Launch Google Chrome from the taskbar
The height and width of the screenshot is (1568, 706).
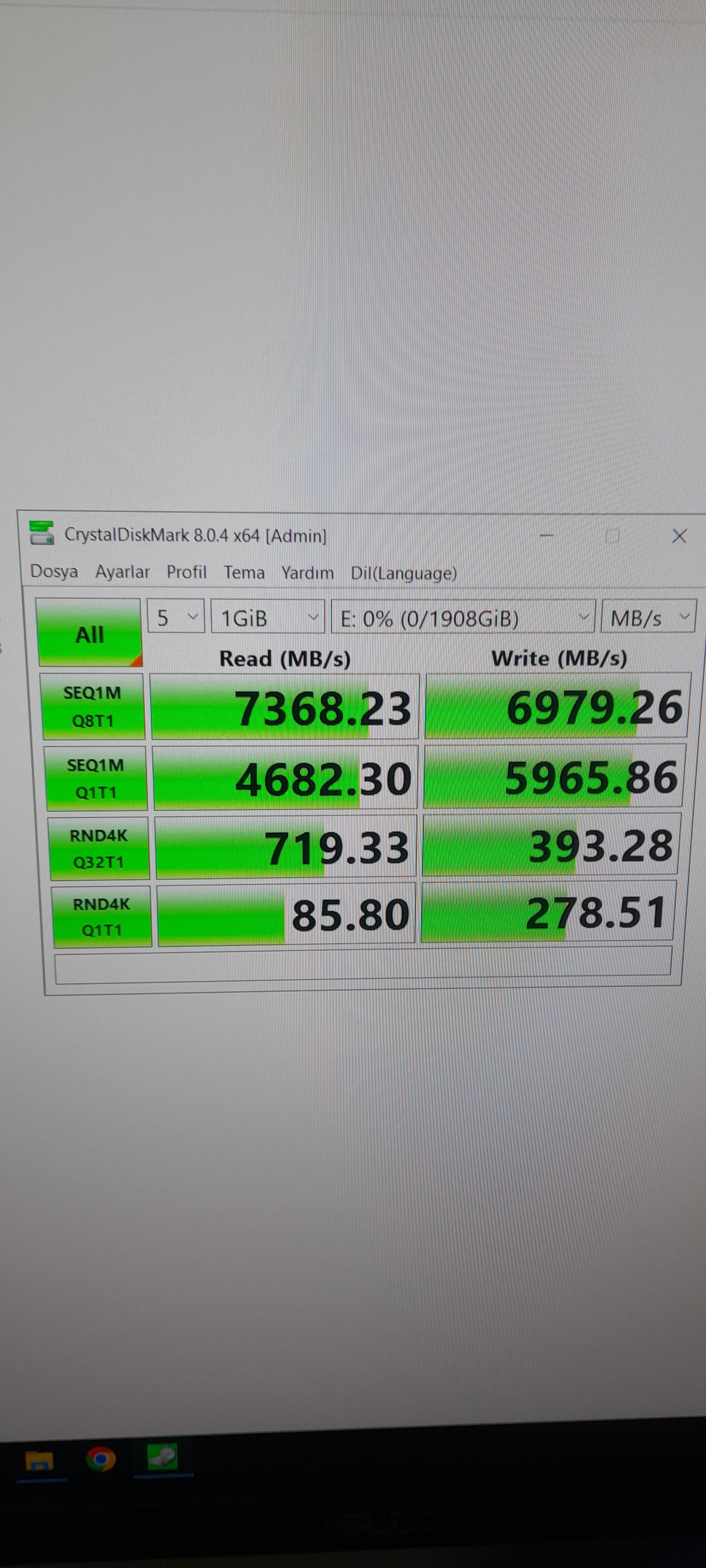(x=101, y=1459)
